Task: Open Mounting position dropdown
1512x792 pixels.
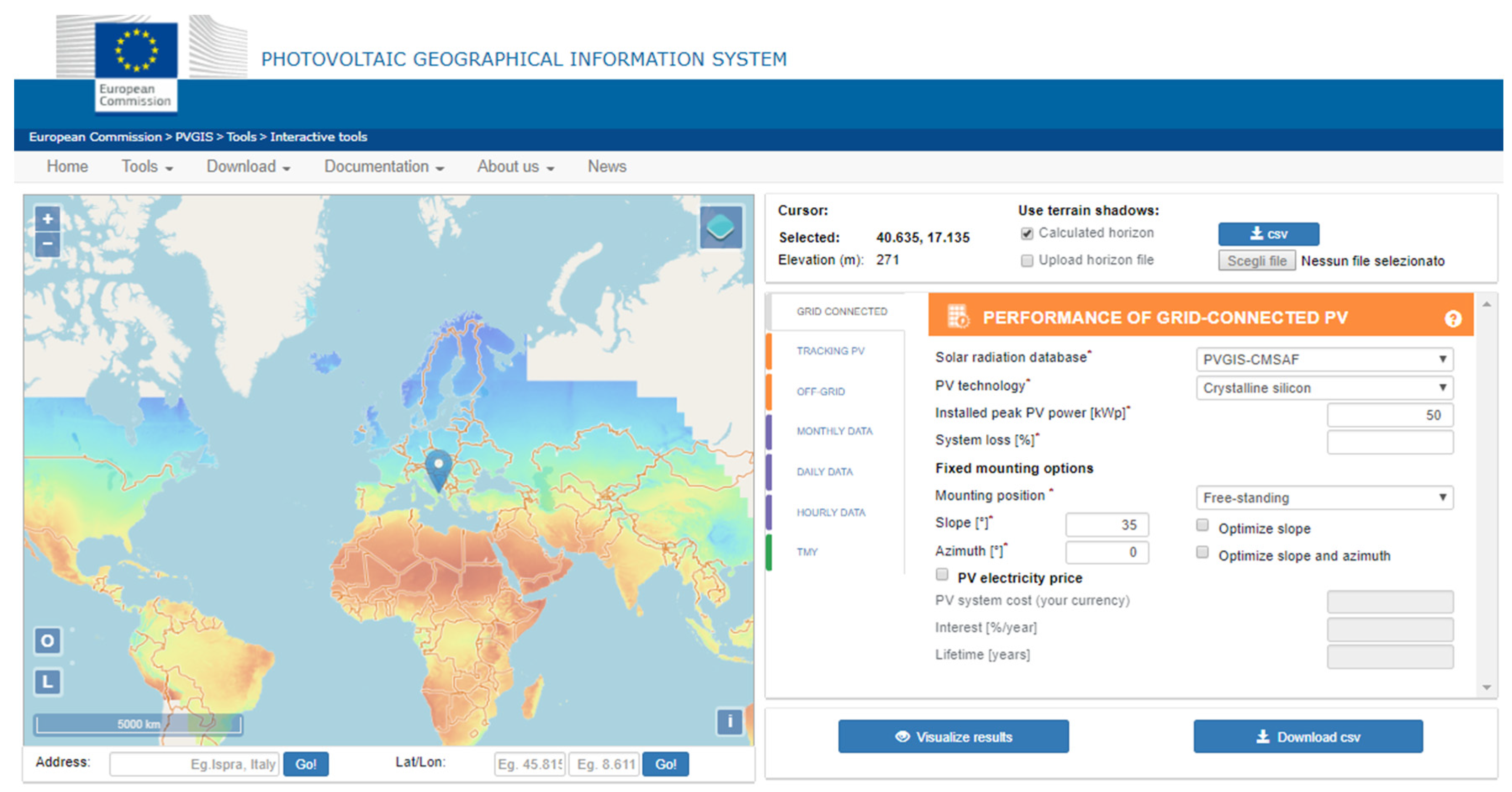Action: tap(1324, 498)
